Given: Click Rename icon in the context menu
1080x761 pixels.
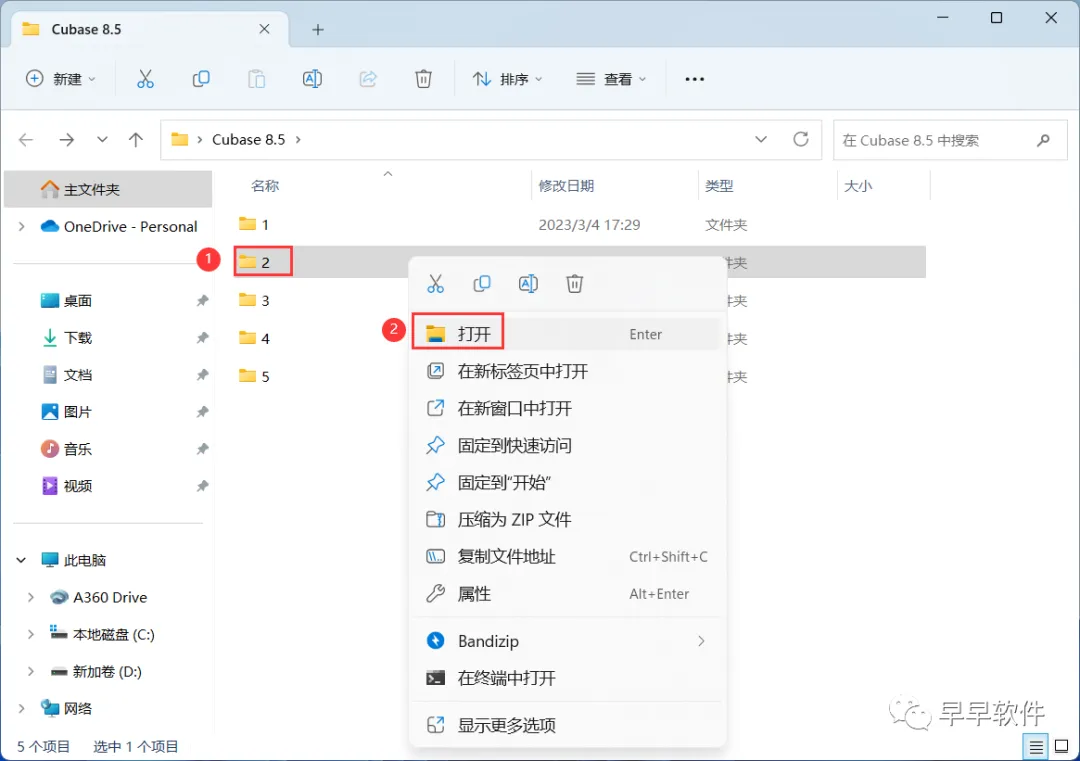Looking at the screenshot, I should (528, 284).
